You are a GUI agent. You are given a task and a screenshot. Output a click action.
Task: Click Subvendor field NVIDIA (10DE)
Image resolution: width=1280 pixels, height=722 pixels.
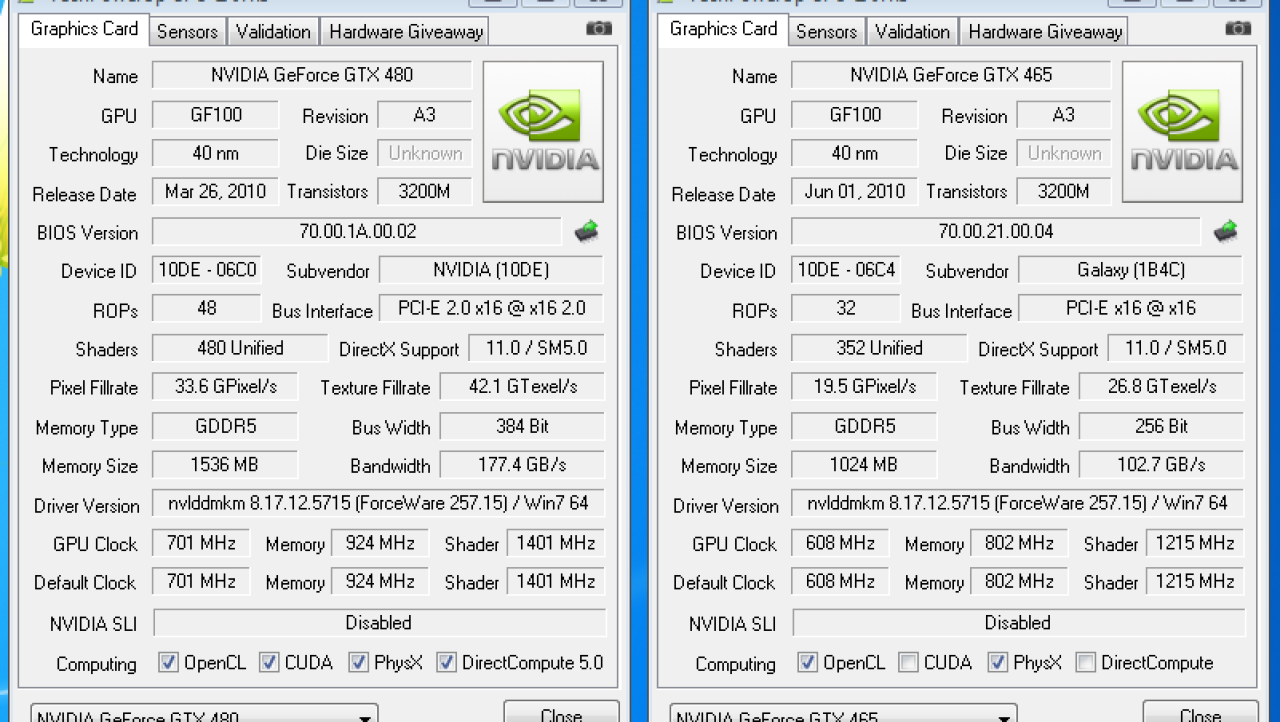[x=491, y=270]
